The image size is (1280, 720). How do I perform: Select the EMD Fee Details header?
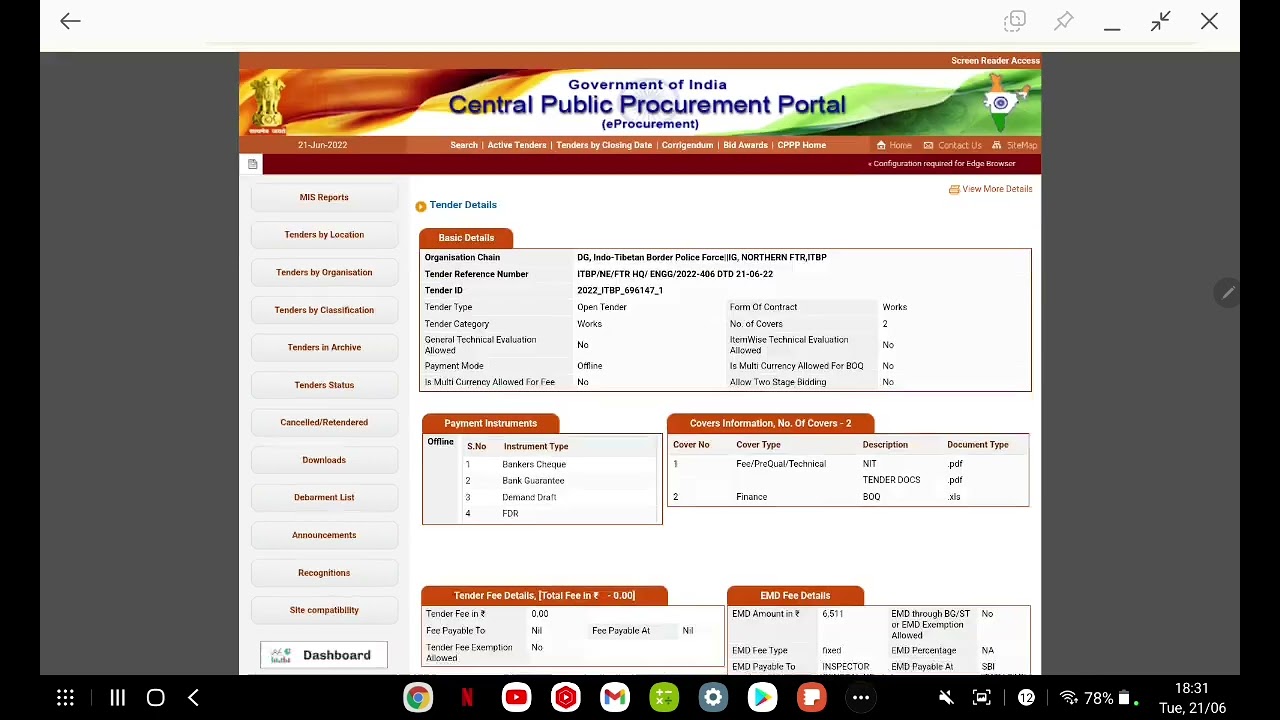pos(795,596)
